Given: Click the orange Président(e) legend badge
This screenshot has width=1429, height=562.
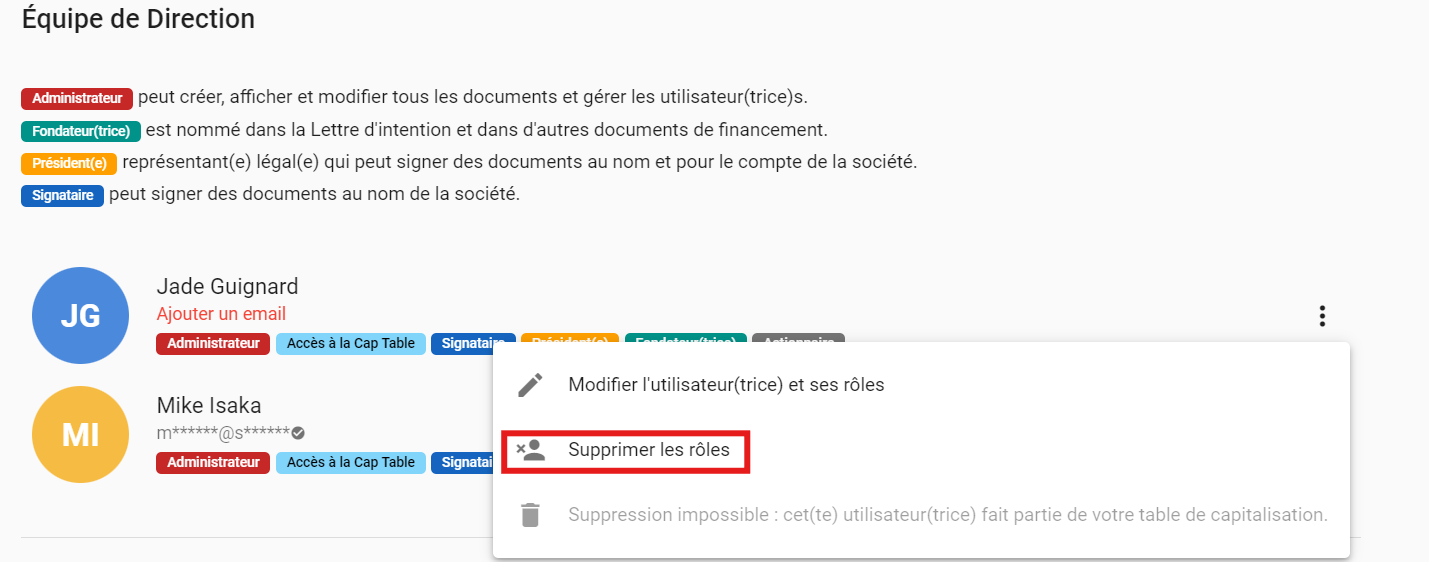Looking at the screenshot, I should click(69, 163).
